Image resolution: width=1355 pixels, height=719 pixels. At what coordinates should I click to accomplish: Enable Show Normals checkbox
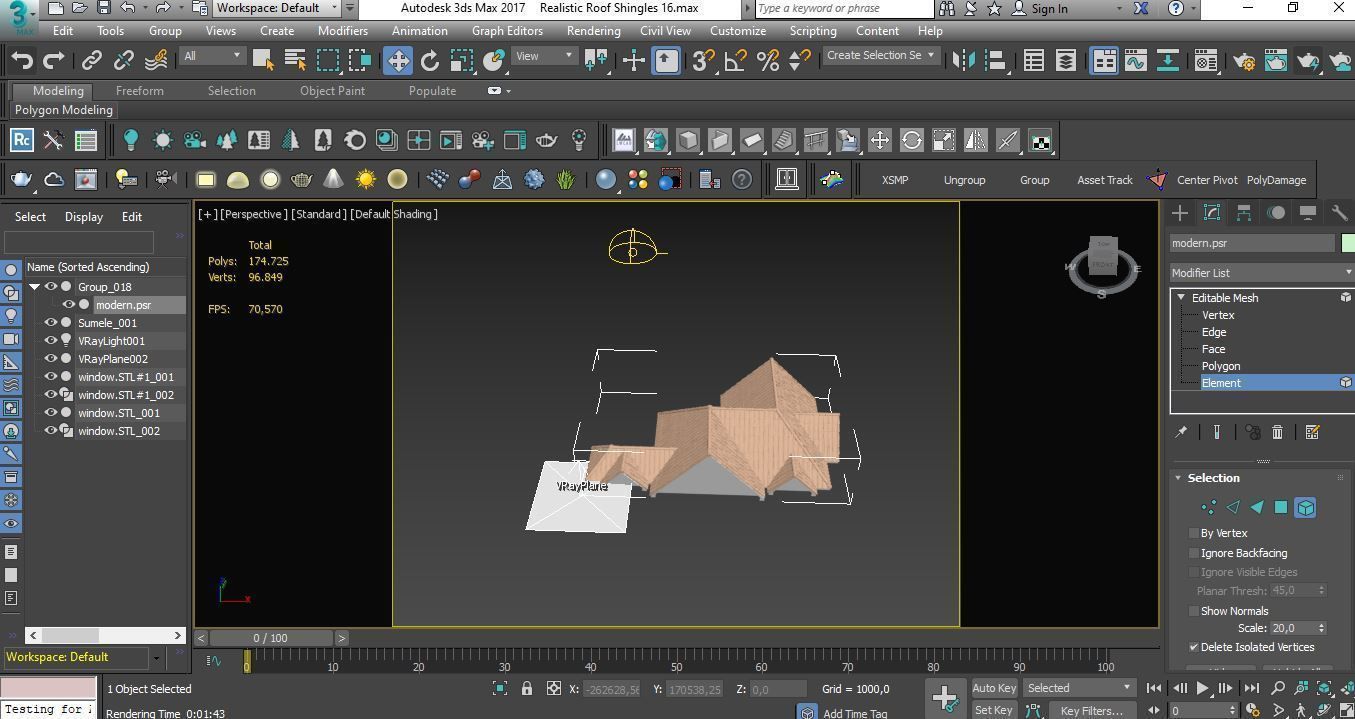point(1194,611)
